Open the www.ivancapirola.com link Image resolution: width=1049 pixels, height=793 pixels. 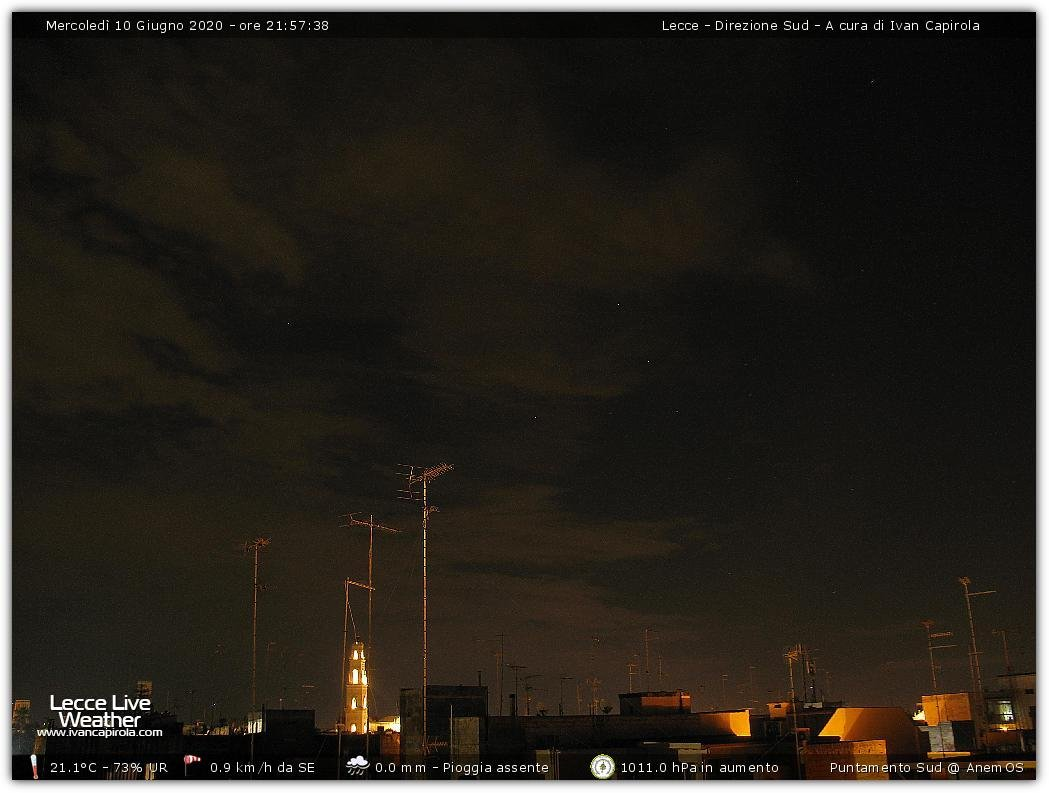(x=100, y=733)
